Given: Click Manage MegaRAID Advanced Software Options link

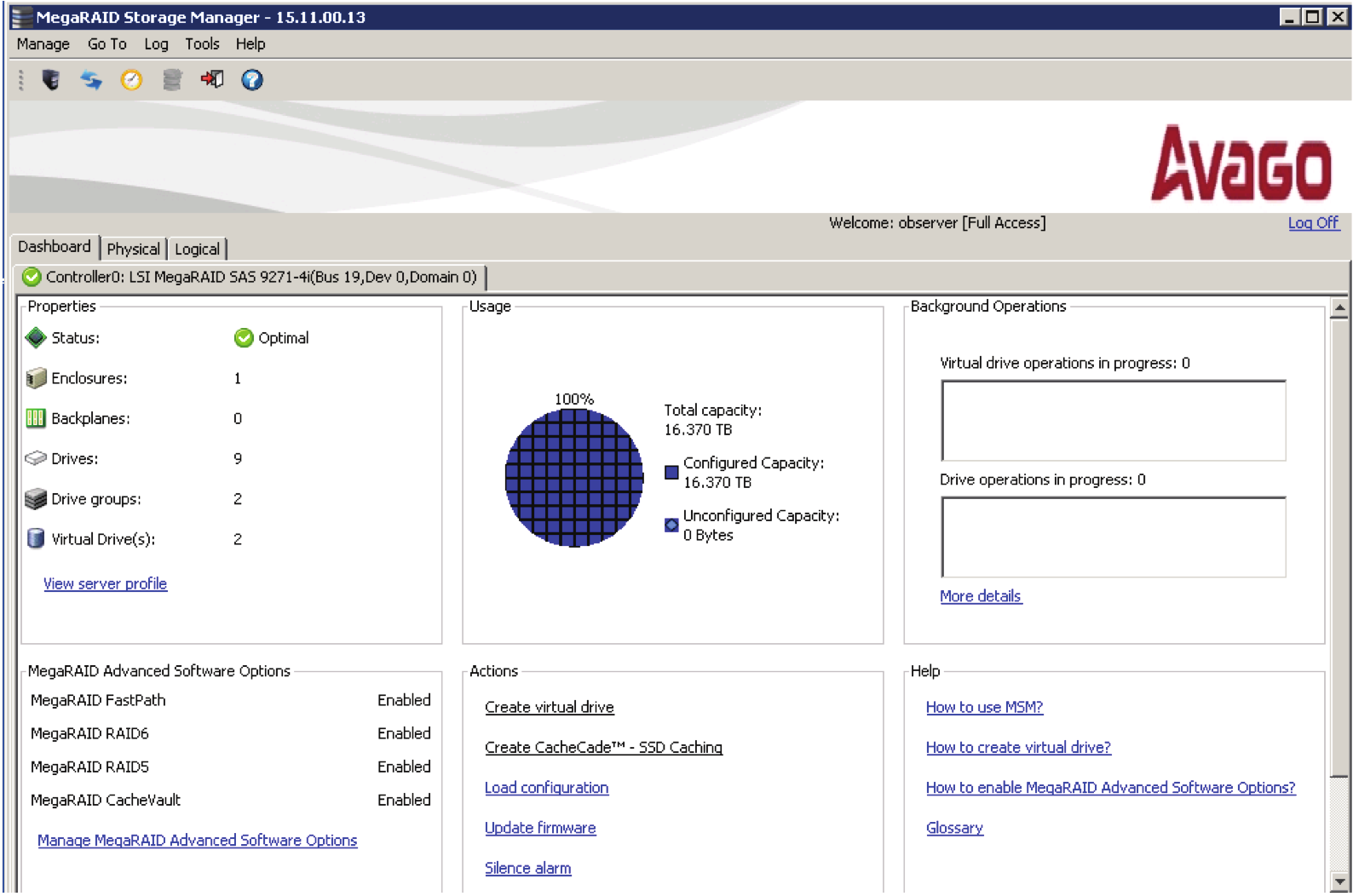Looking at the screenshot, I should coord(197,841).
